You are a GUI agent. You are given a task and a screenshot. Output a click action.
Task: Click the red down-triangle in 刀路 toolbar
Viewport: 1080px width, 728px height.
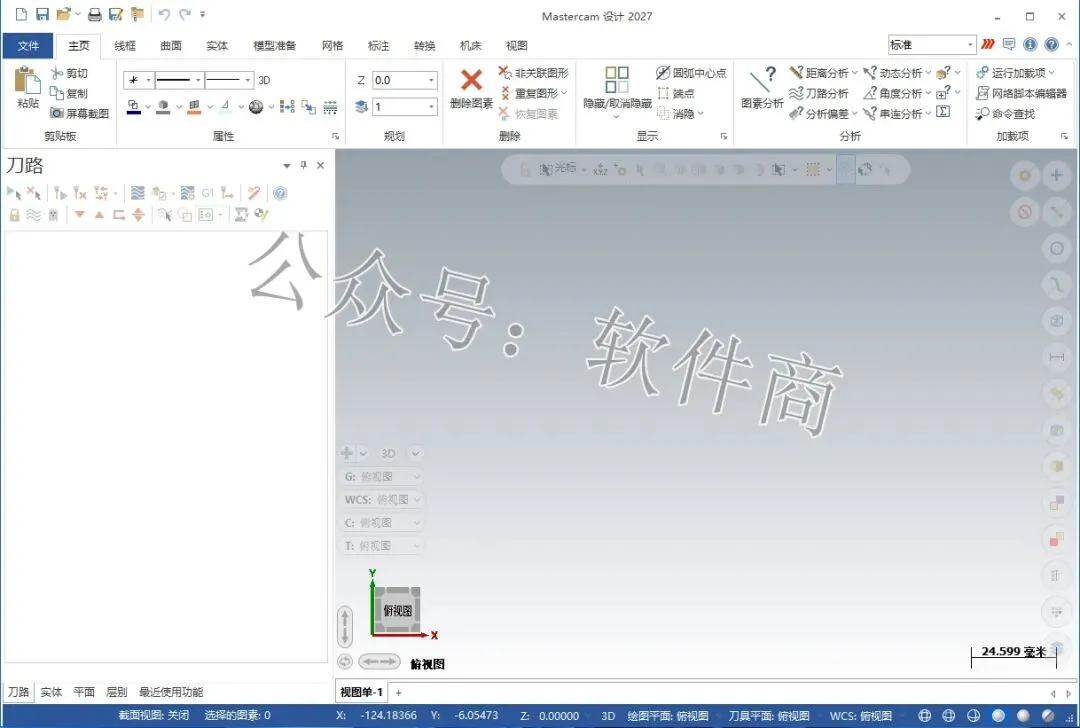(80, 215)
